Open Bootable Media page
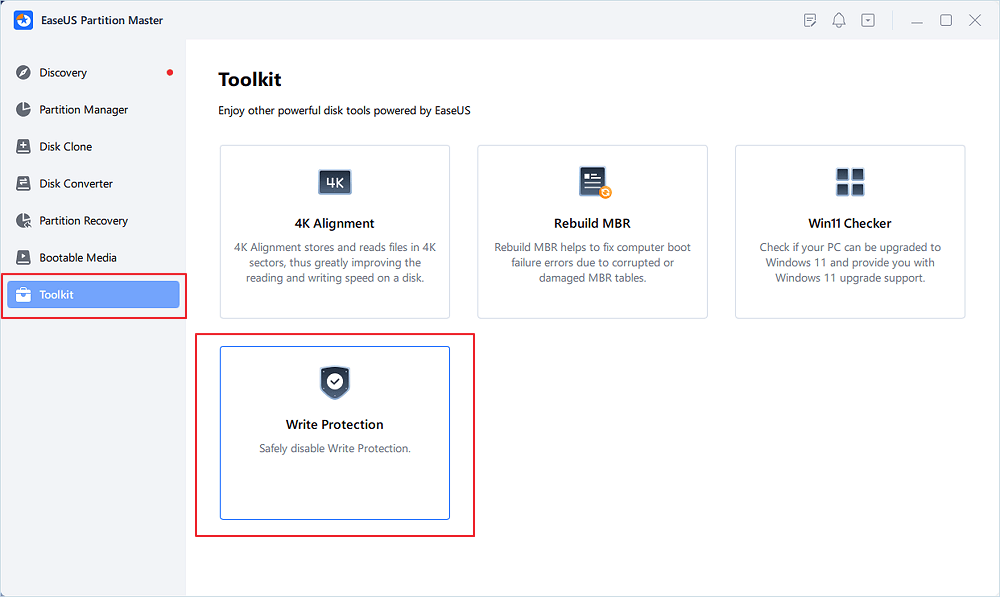The width and height of the screenshot is (1000, 597). 78,258
